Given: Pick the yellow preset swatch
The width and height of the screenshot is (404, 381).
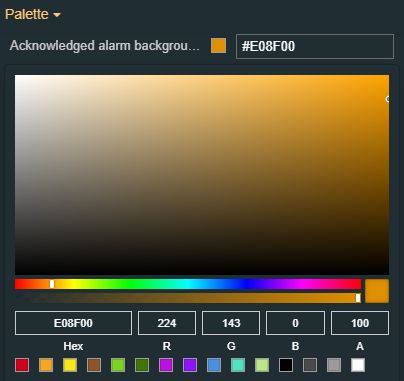Looking at the screenshot, I should tap(70, 365).
